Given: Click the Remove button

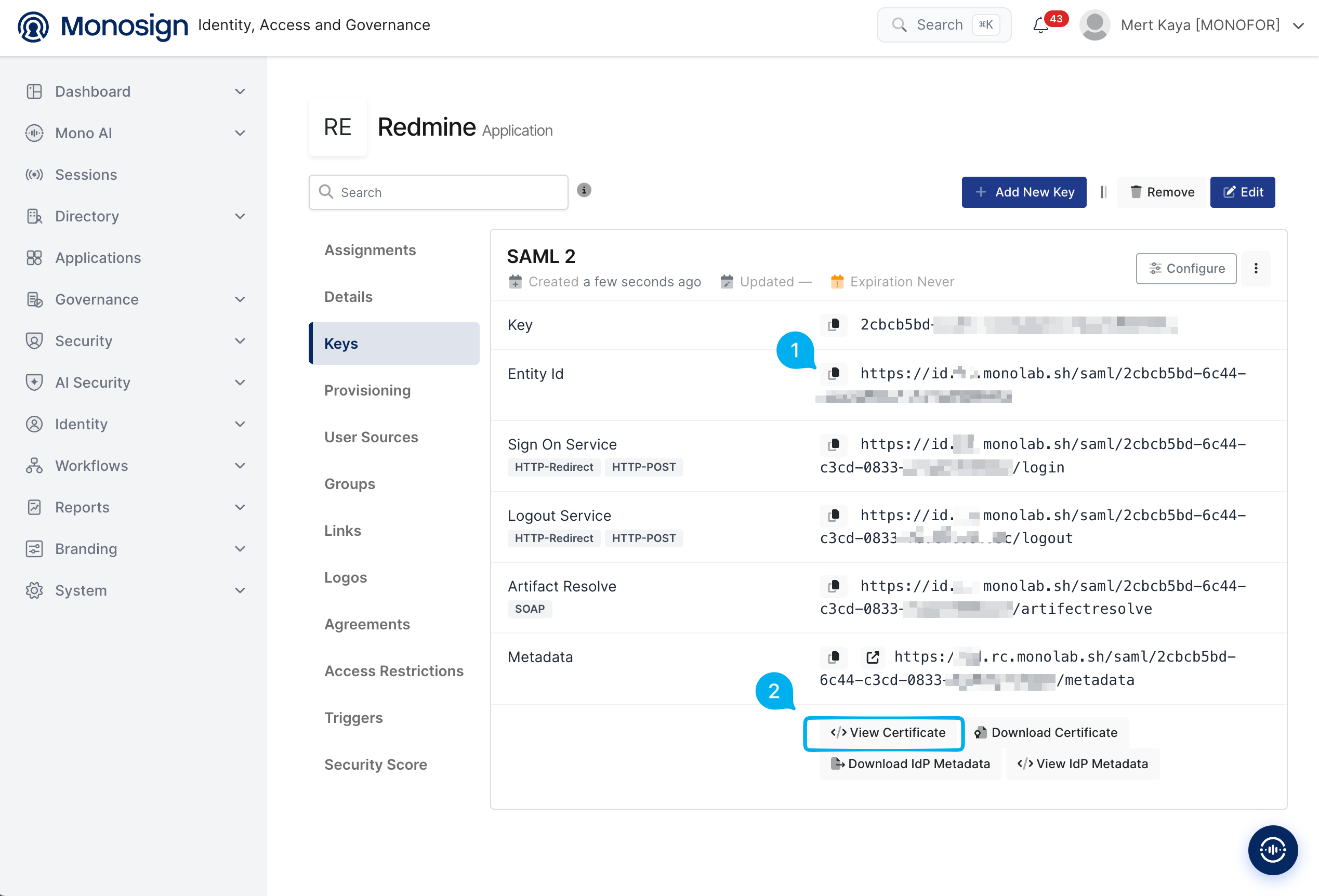Looking at the screenshot, I should point(1162,192).
